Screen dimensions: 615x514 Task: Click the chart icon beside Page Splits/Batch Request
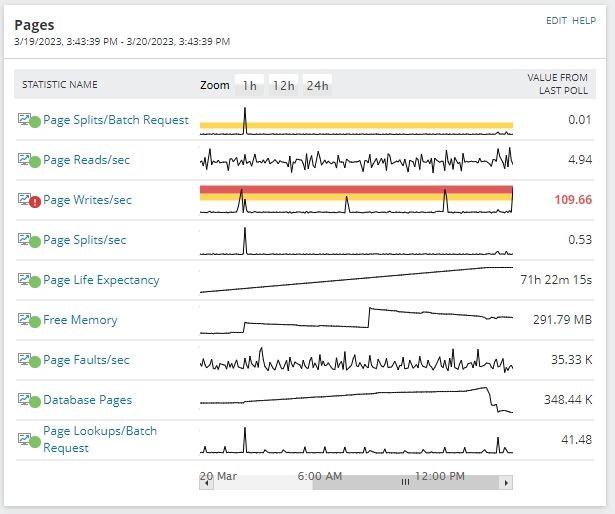point(24,119)
